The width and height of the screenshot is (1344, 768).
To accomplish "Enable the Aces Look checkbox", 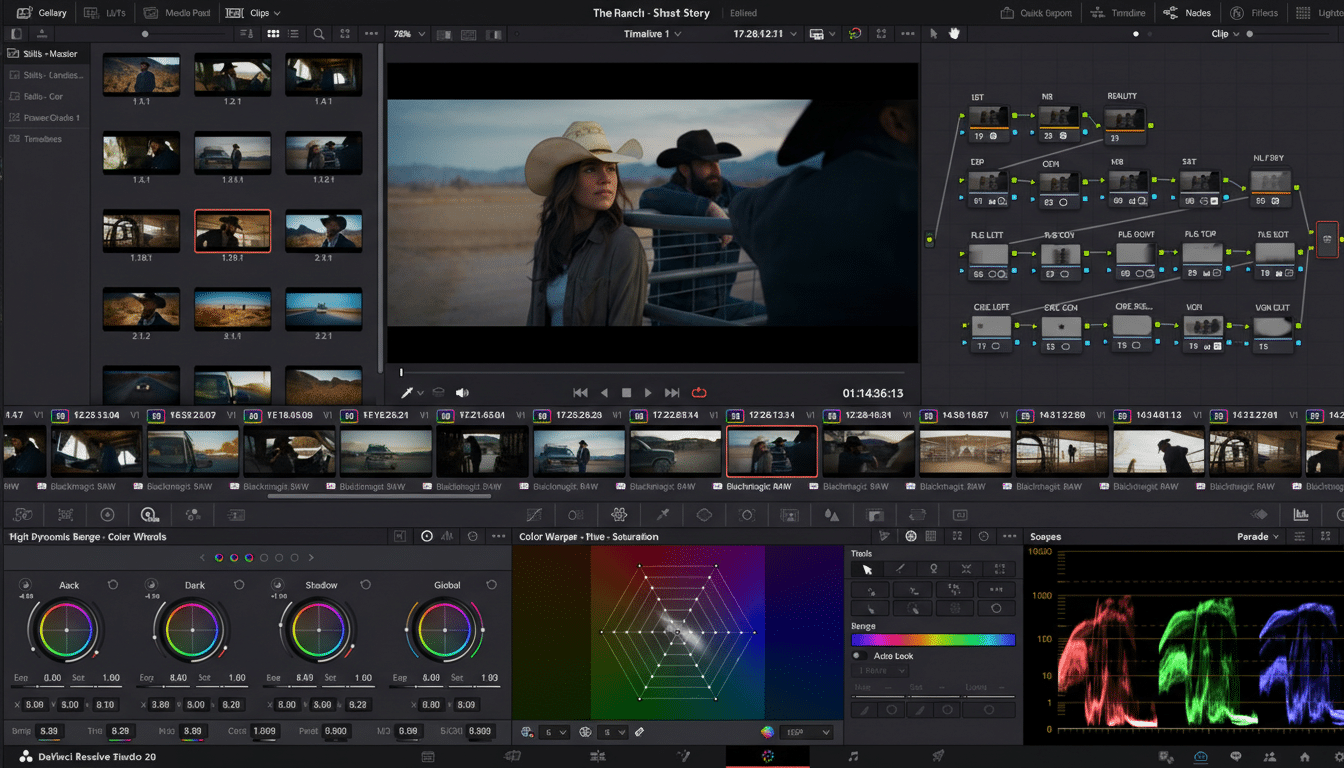I will pos(860,656).
